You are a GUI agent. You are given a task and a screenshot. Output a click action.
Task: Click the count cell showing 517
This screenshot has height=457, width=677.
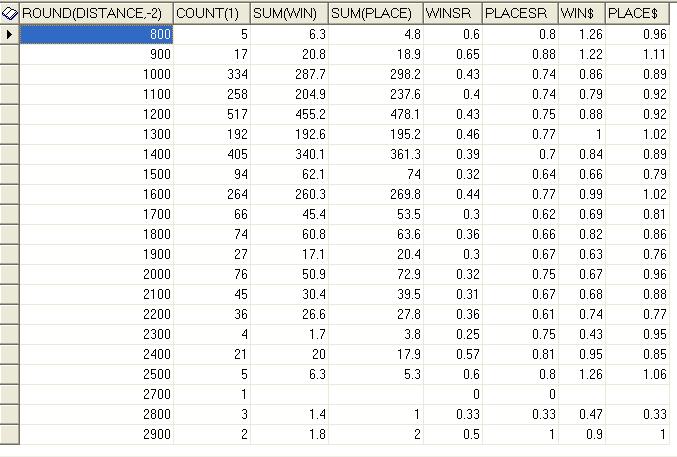(211, 114)
